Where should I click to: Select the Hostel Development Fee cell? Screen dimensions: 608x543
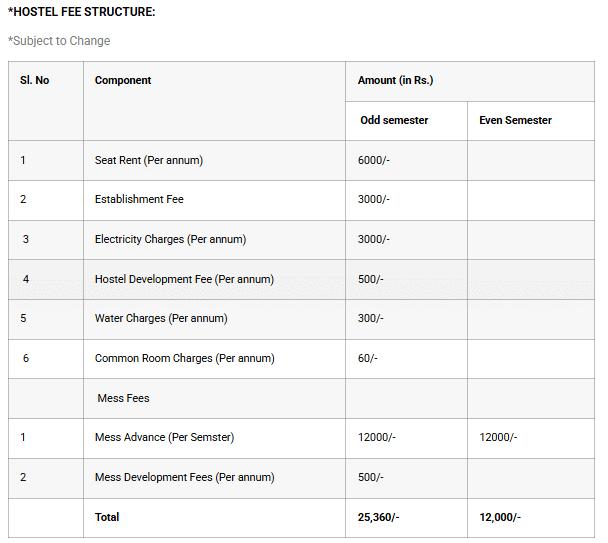184,279
